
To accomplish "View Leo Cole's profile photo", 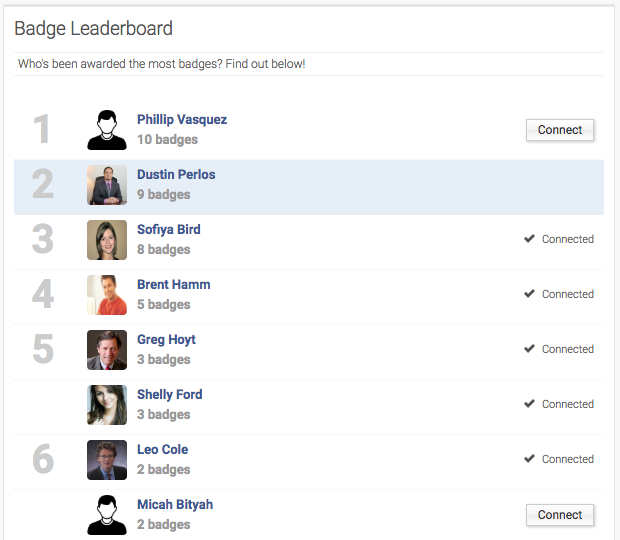I will [x=107, y=460].
